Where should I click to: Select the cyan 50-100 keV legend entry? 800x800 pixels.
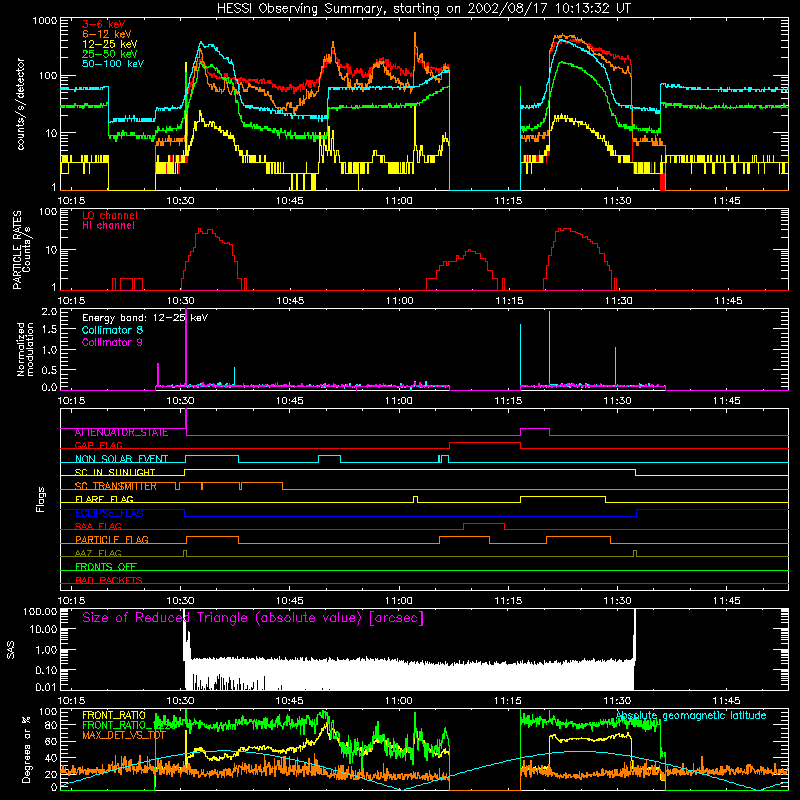(113, 64)
